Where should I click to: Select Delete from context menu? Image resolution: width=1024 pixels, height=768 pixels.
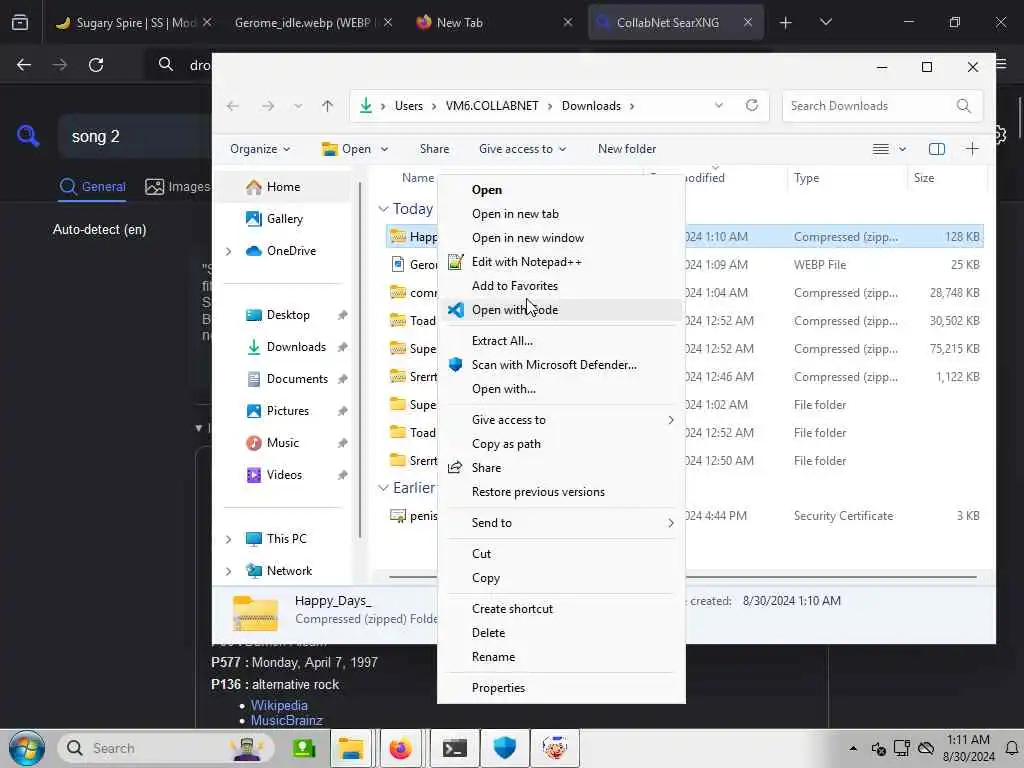click(x=488, y=633)
